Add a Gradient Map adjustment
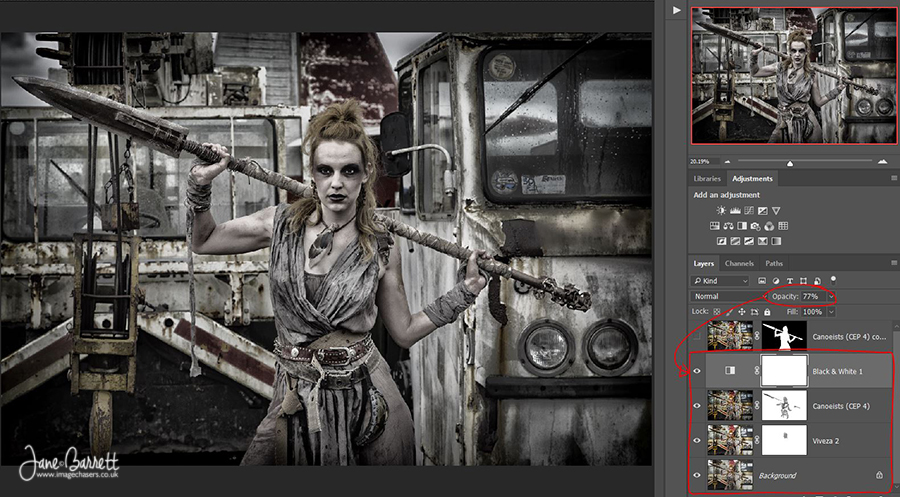Viewport: 900px width, 497px height. pos(776,241)
